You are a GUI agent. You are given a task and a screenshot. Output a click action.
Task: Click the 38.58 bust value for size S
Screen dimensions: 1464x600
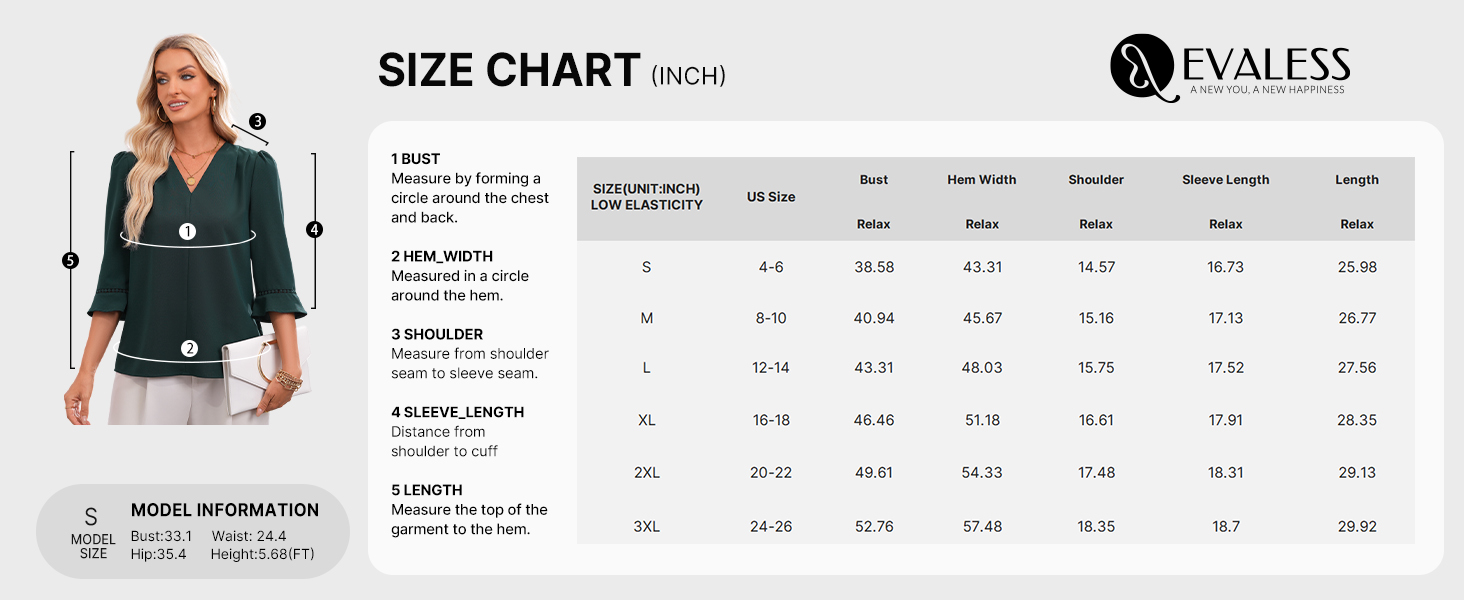(x=874, y=267)
